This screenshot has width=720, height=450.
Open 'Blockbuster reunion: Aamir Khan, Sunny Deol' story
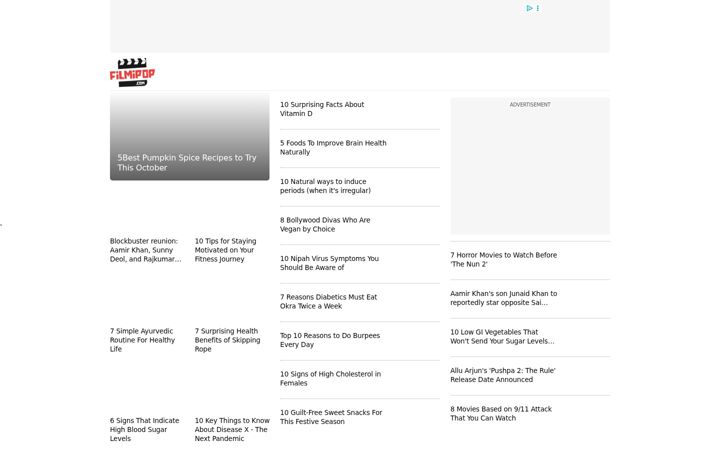(146, 250)
